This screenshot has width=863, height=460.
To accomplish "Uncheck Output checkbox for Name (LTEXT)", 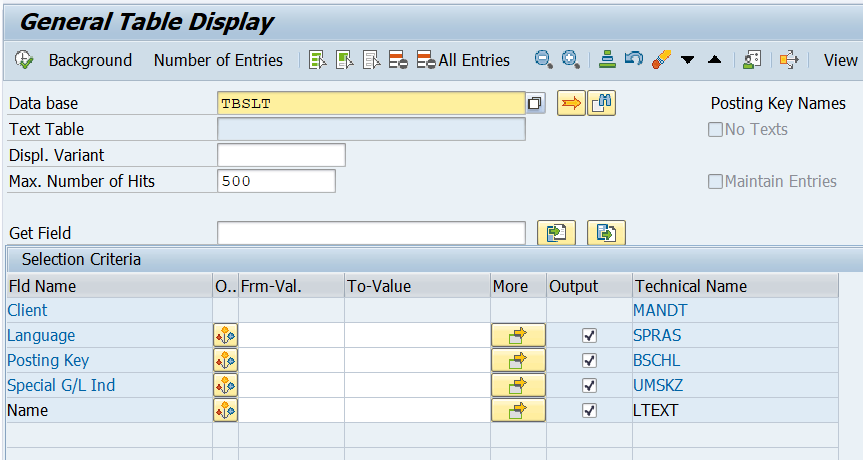I will point(589,410).
